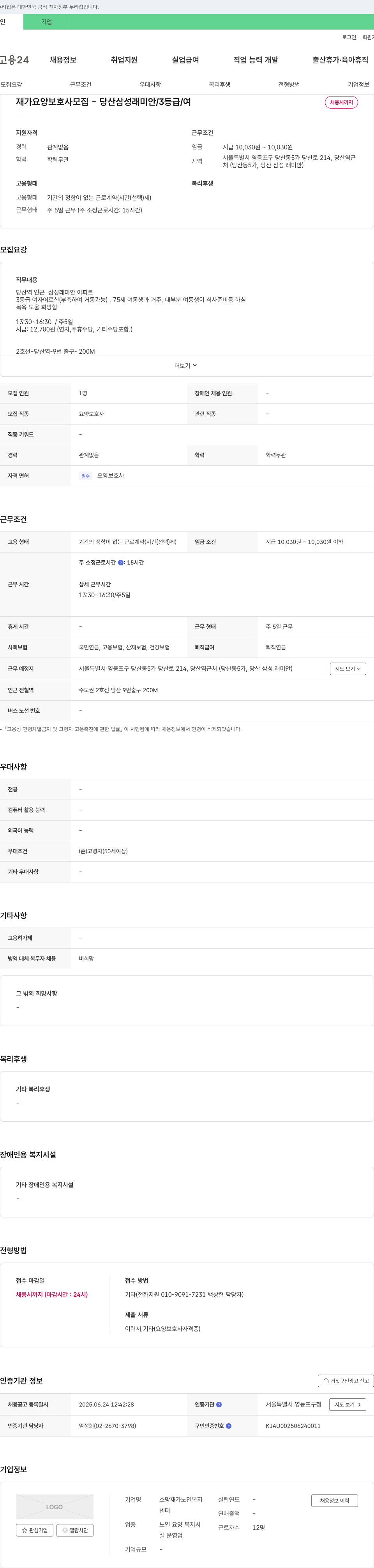Image resolution: width=374 pixels, height=1568 pixels.
Task: Jump to the 복리후생 section tab
Action: pyautogui.click(x=219, y=84)
